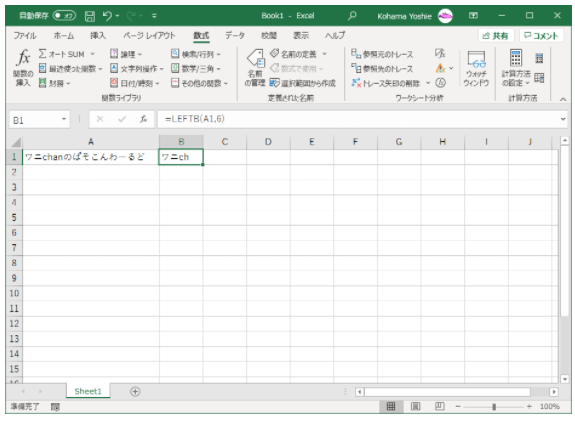This screenshot has height=422, width=575.
Task: Expand the formula bar chevron
Action: [x=563, y=119]
